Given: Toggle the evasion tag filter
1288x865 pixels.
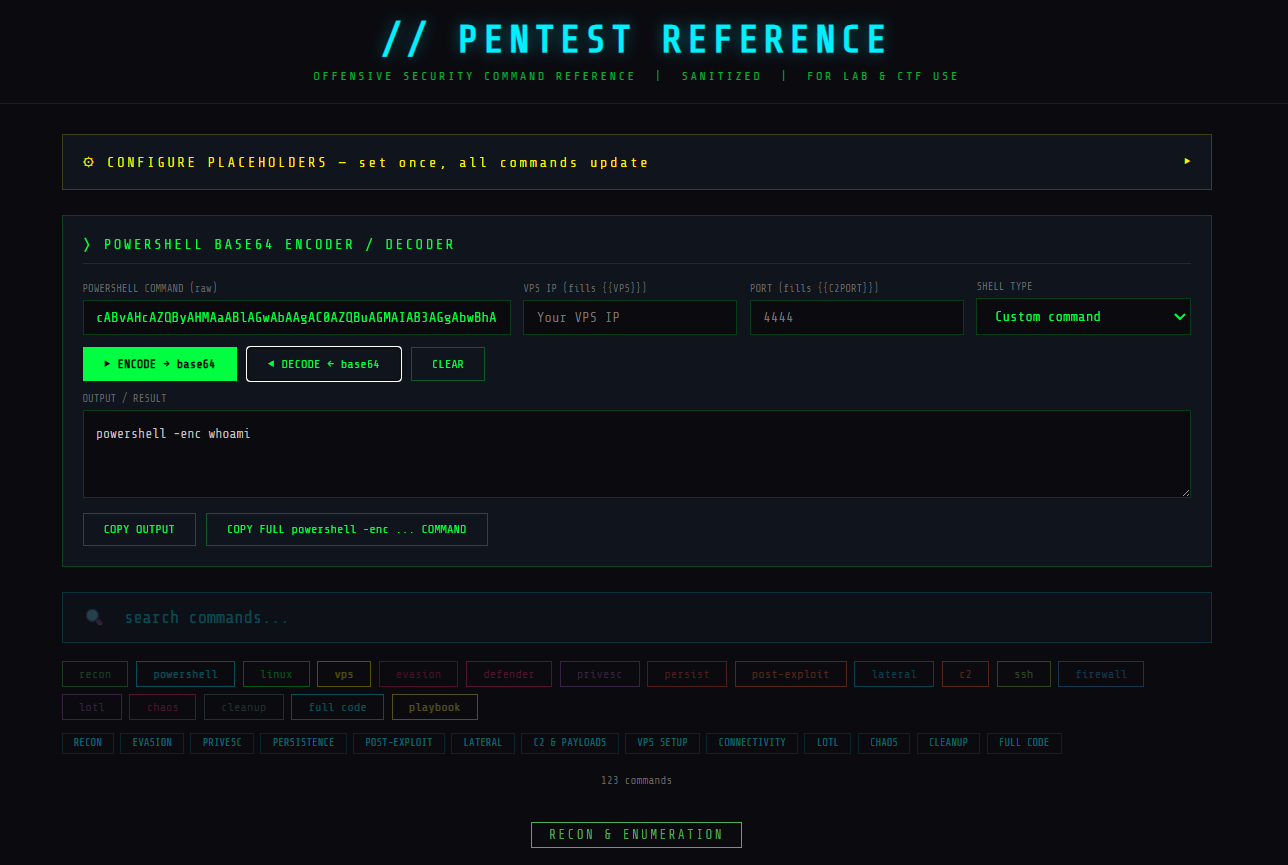Looking at the screenshot, I should [x=418, y=674].
